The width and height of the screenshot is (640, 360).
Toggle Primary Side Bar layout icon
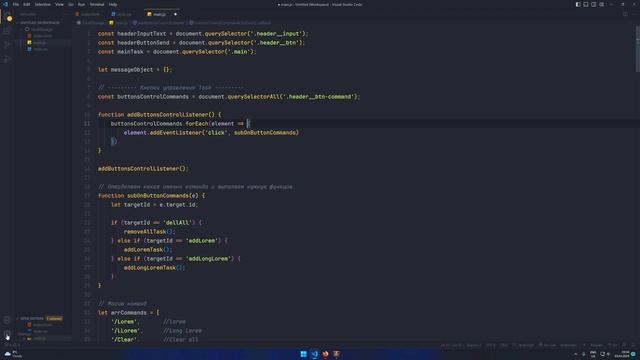[x=578, y=4]
